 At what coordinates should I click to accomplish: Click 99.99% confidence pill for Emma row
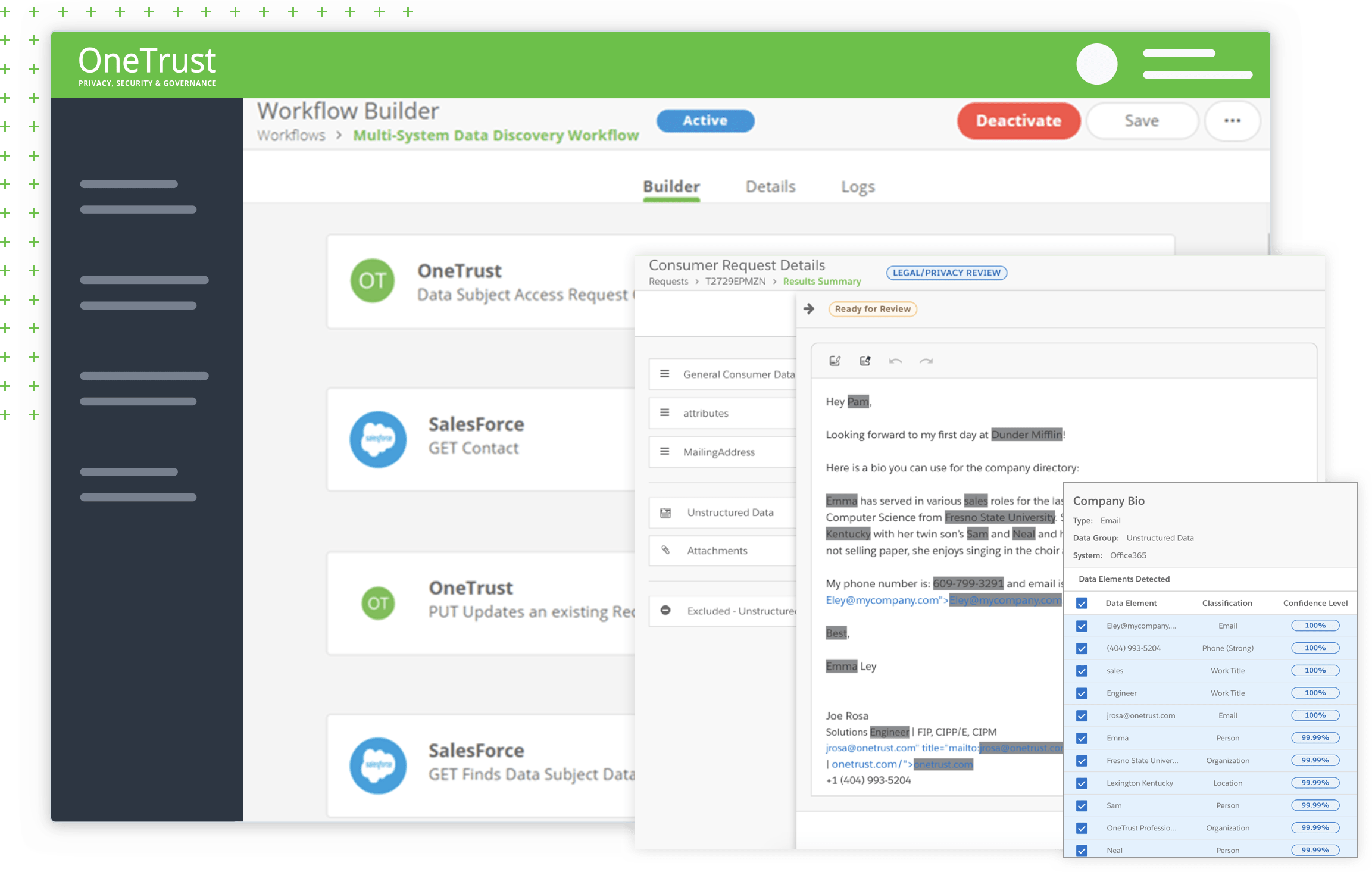point(1315,738)
